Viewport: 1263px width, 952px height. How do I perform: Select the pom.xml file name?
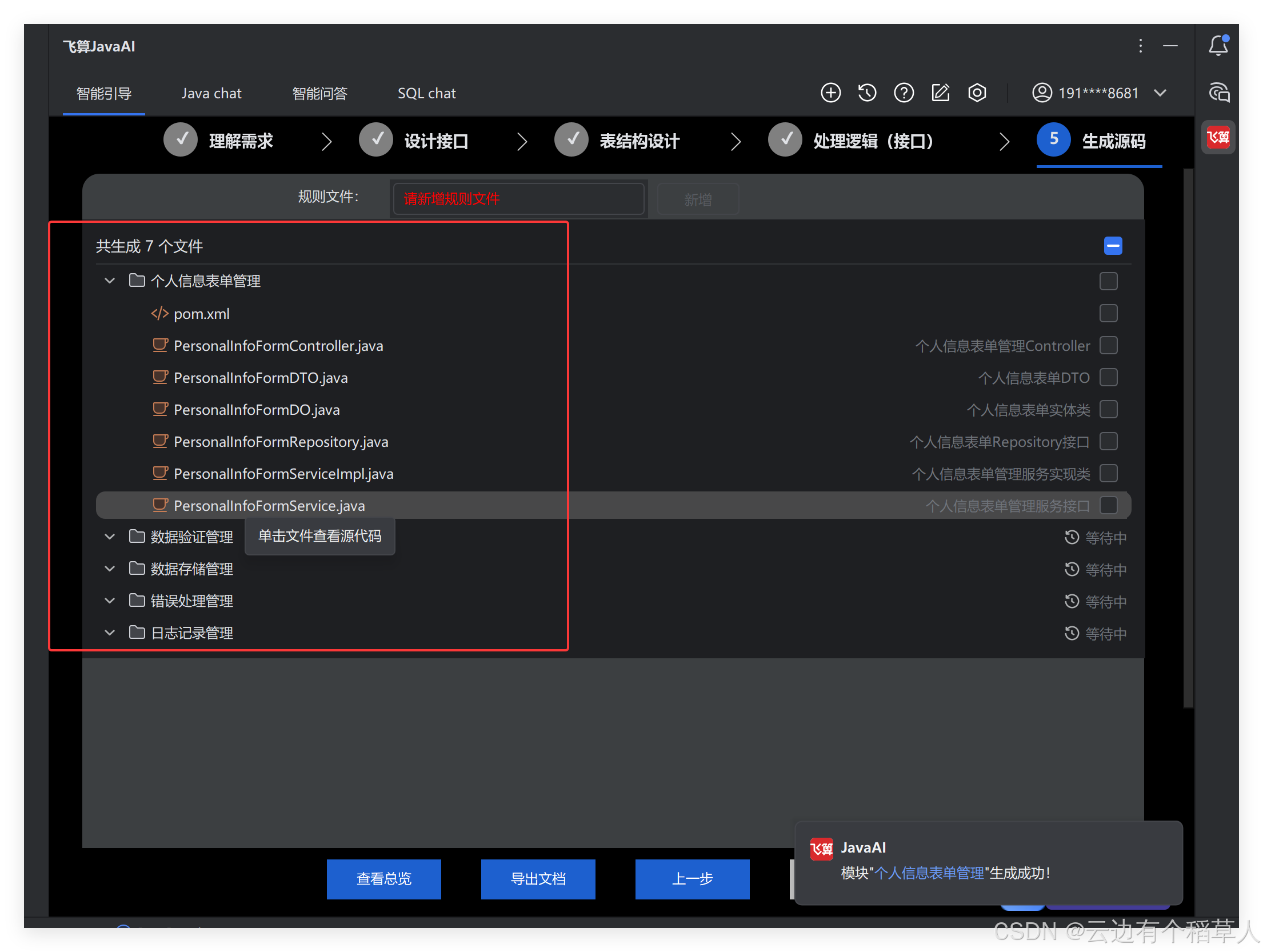tap(202, 314)
